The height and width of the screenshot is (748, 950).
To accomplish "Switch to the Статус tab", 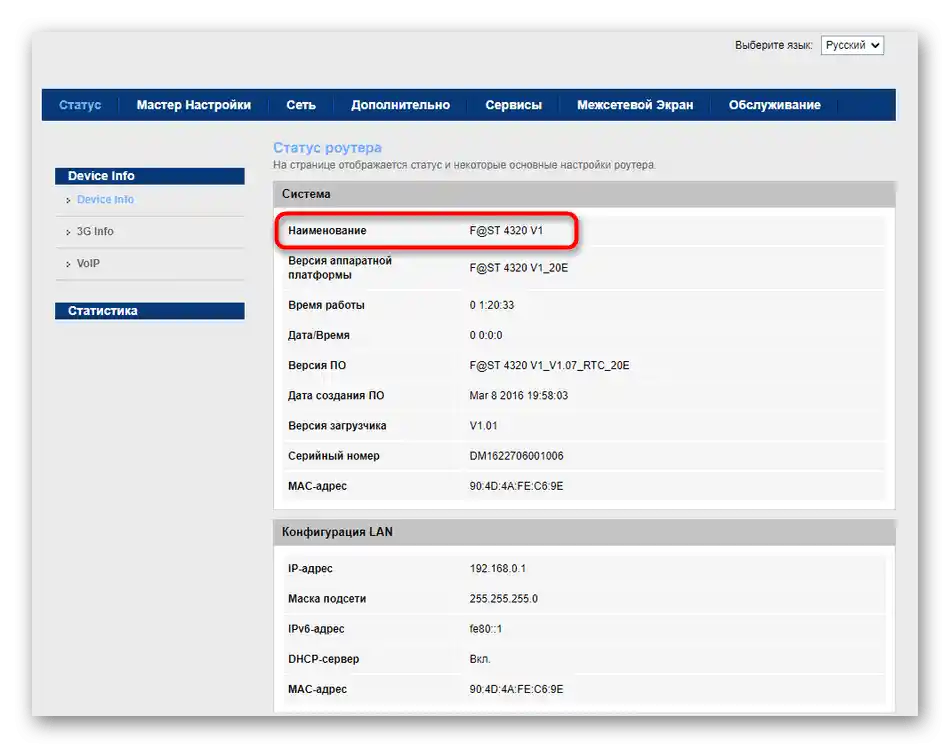I will [x=80, y=105].
